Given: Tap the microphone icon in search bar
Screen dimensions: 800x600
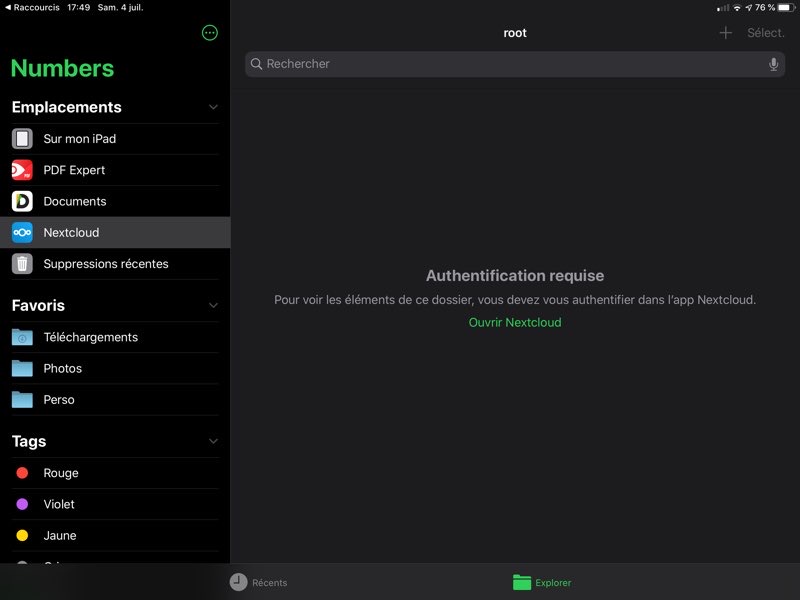Looking at the screenshot, I should [x=773, y=64].
